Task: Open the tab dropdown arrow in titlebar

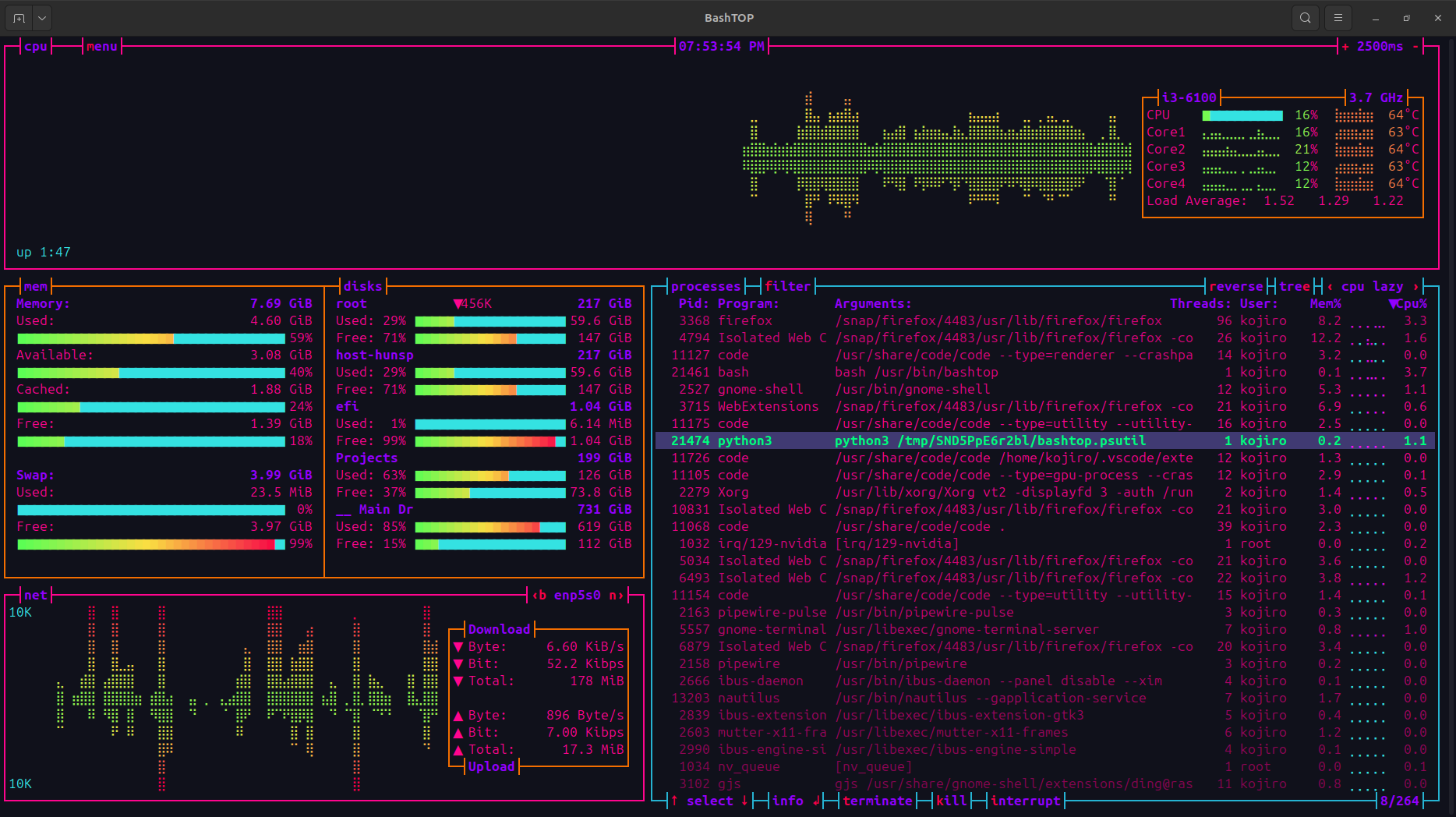Action: [42, 18]
